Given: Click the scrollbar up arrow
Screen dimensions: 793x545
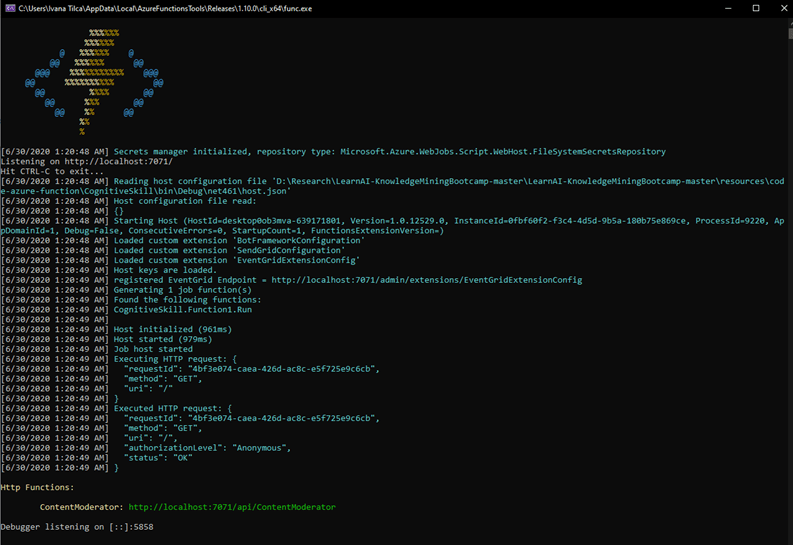Looking at the screenshot, I should tap(787, 23).
